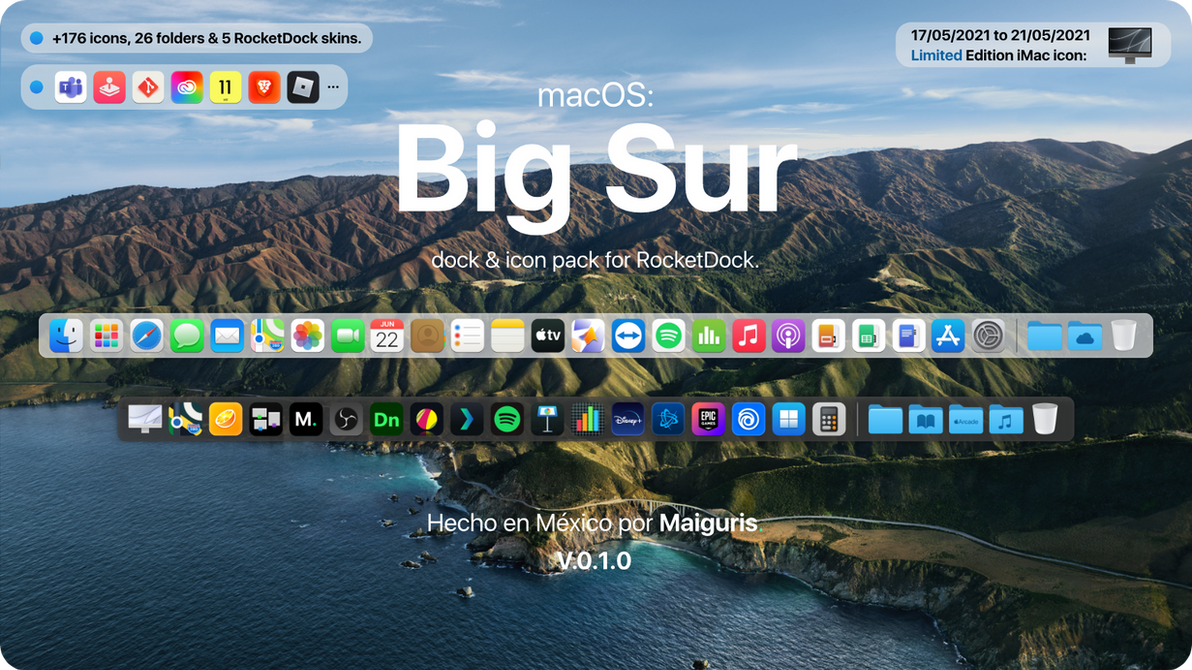Click the blue 'Limited' text
This screenshot has width=1192, height=670.
(x=936, y=56)
